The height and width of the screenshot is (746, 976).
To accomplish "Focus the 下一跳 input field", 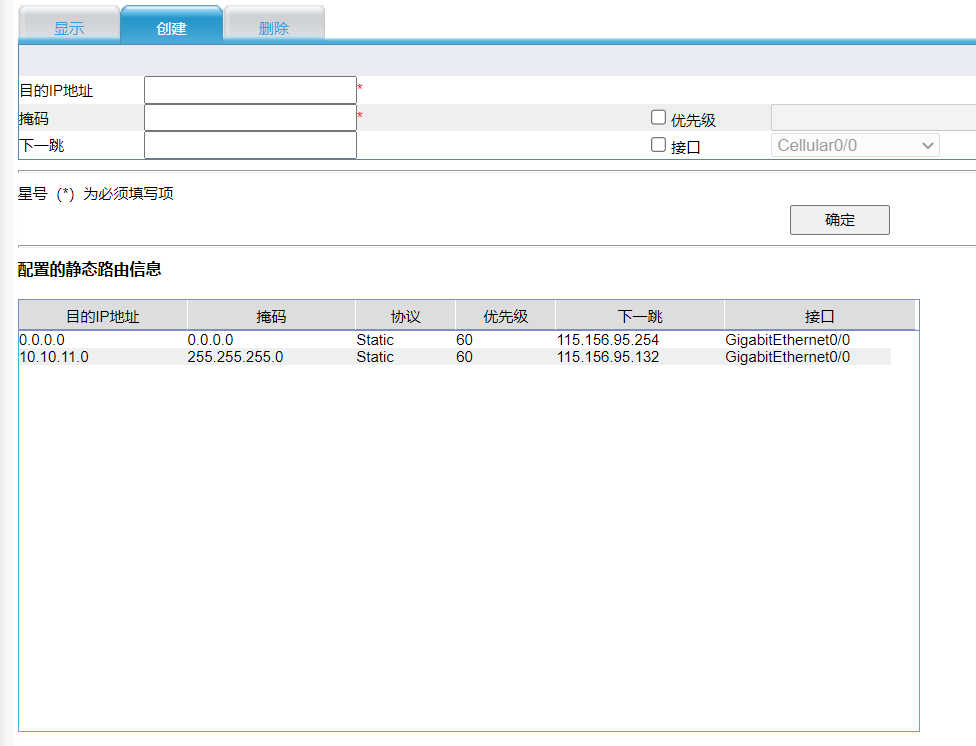I will pyautogui.click(x=250, y=145).
